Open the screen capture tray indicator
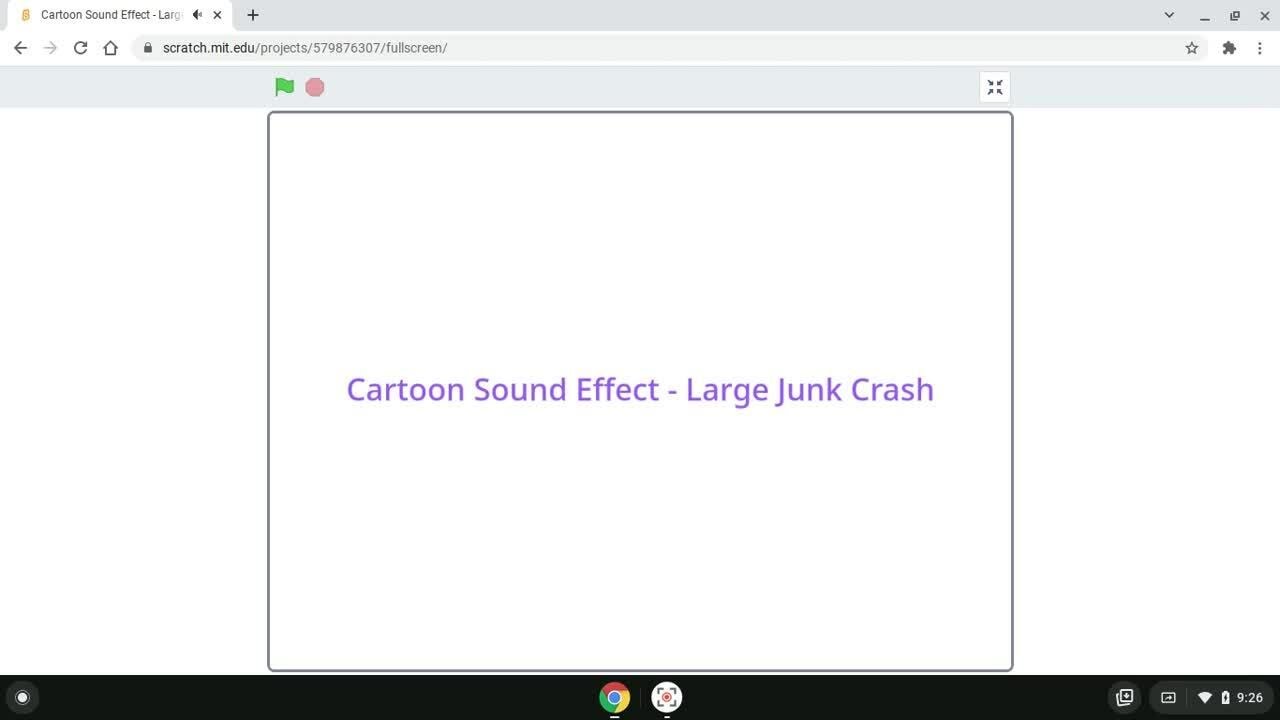Screen dimensions: 1280x720 (1168, 697)
